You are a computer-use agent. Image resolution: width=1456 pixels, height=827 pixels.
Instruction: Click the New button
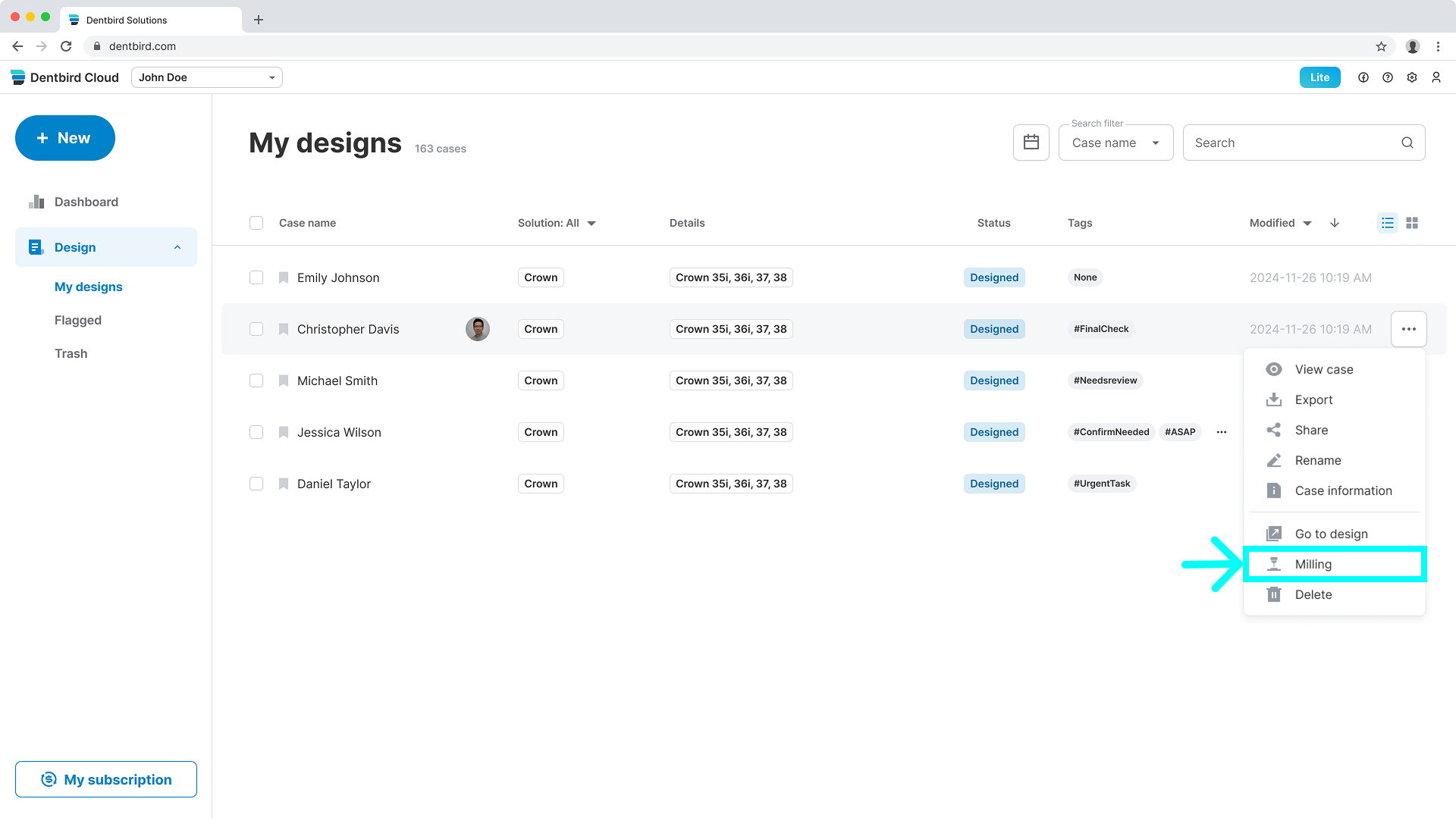point(64,138)
